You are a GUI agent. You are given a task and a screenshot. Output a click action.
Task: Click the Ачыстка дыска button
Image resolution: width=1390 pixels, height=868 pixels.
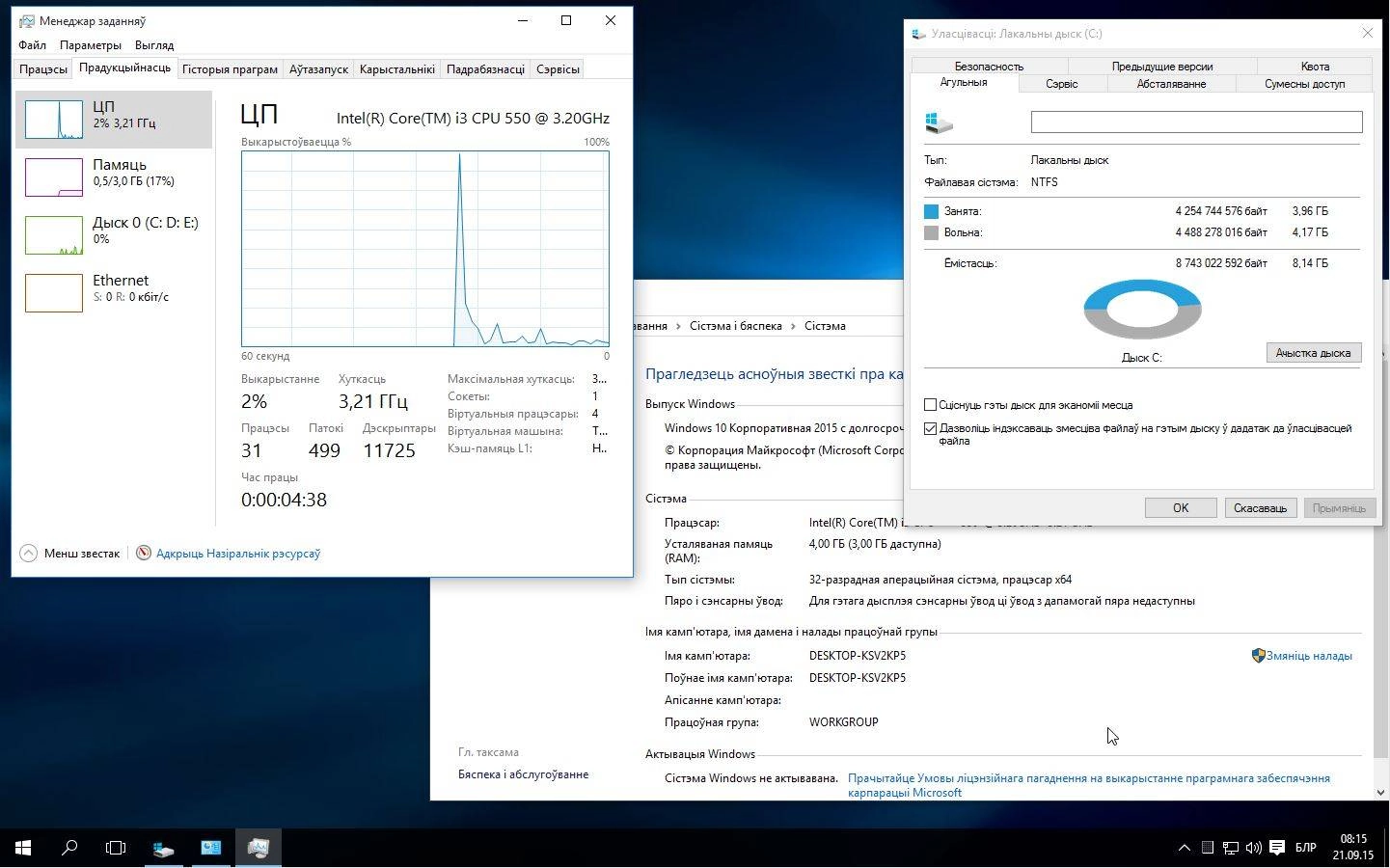[1313, 353]
